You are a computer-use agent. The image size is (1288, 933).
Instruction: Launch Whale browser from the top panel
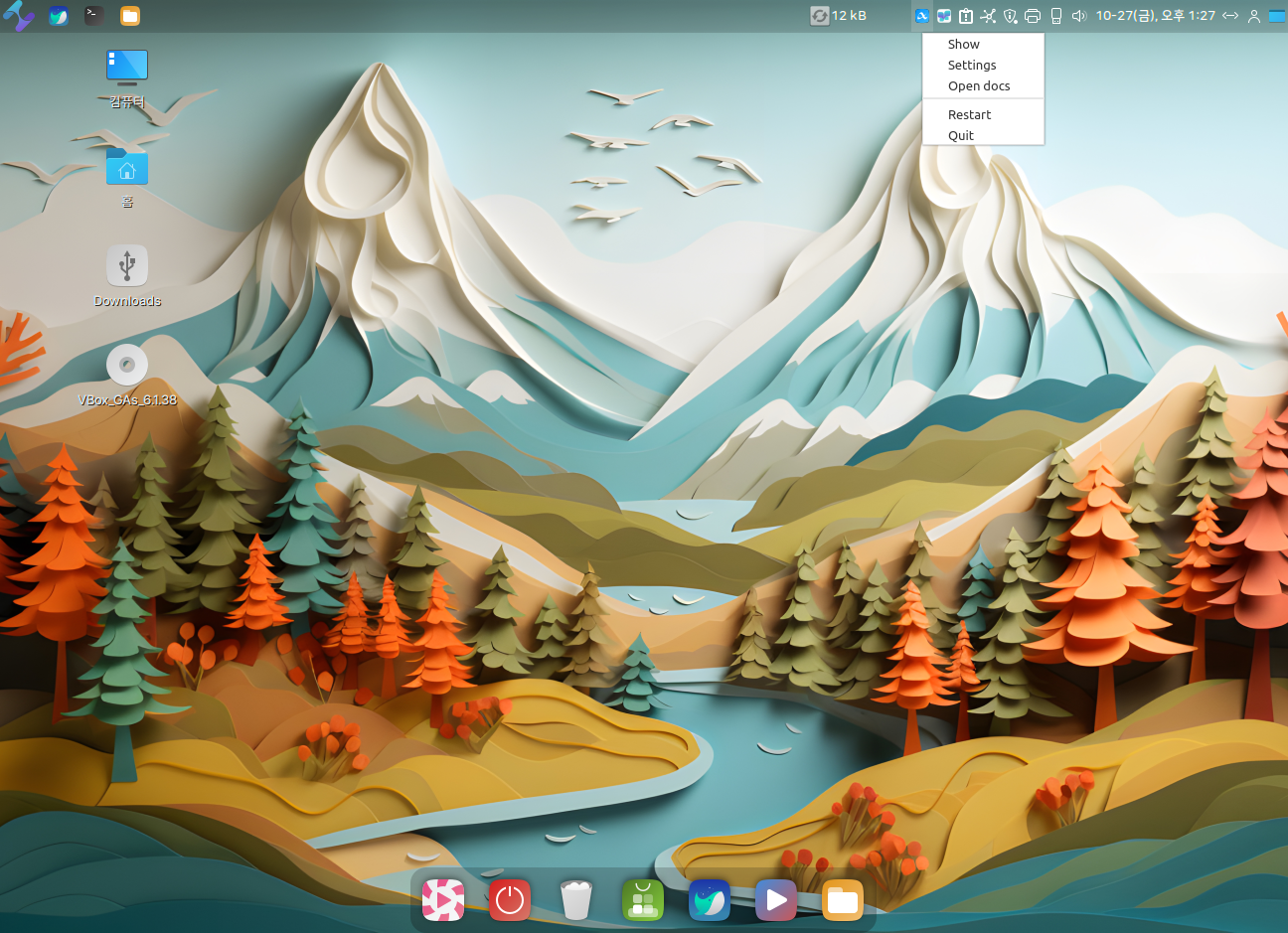59,15
